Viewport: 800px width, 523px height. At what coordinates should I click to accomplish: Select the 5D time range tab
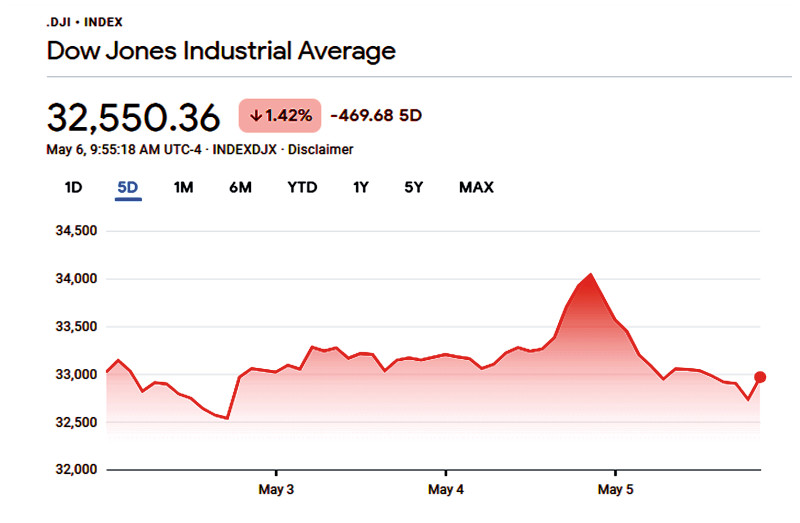(128, 187)
